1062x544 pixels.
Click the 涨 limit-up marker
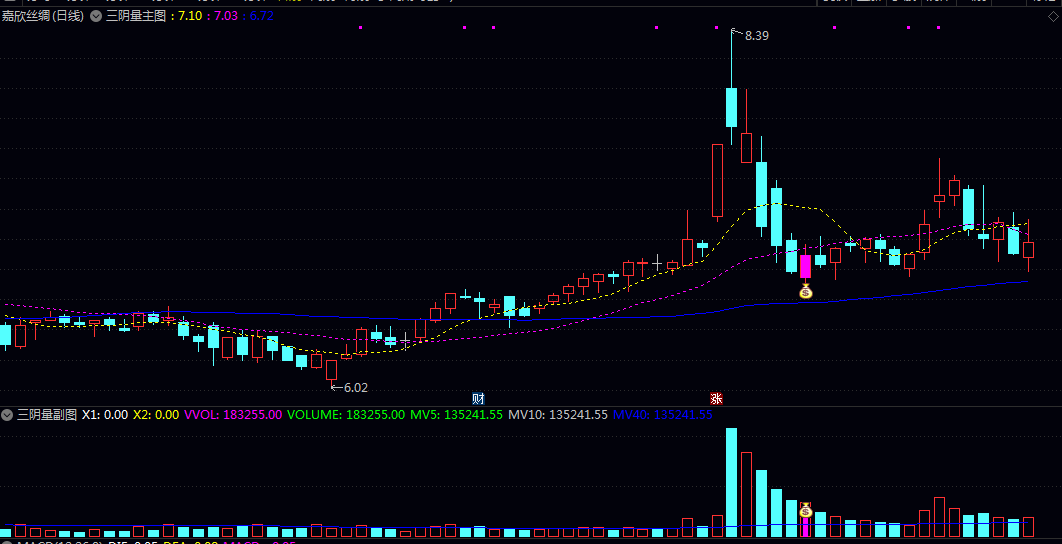click(716, 398)
